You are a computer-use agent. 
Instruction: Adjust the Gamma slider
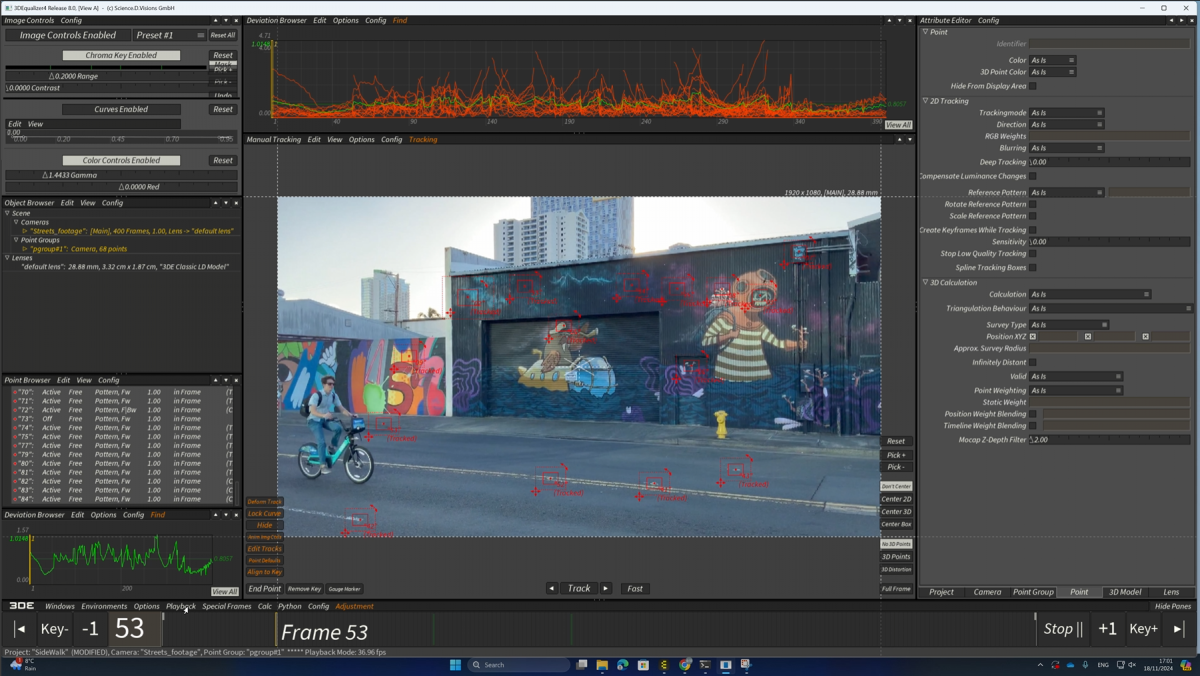click(x=120, y=174)
